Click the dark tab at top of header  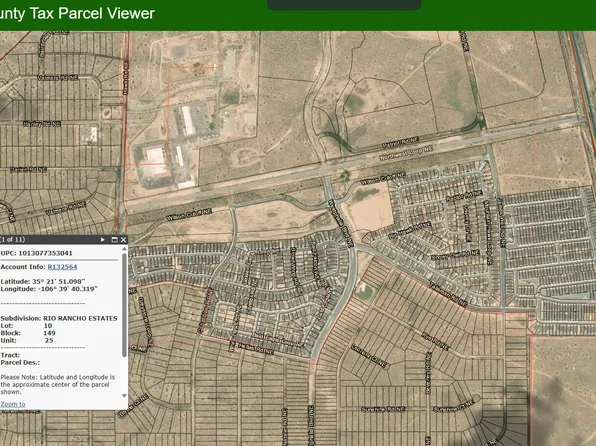click(344, 5)
